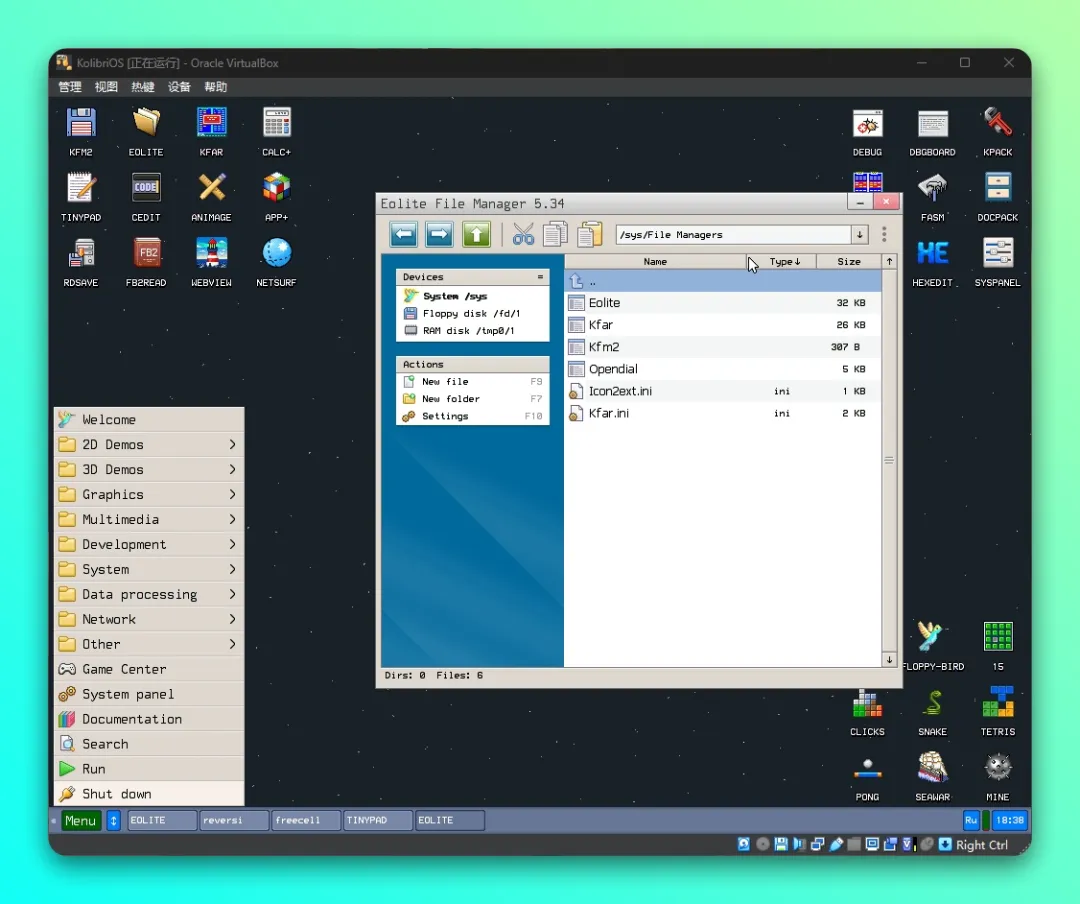Click New folder in Actions panel

click(472, 398)
